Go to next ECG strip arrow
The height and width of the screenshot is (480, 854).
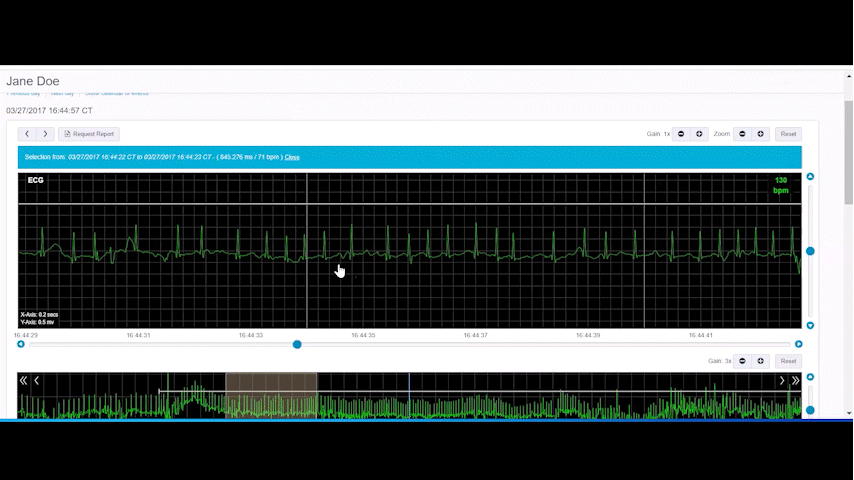[45, 134]
